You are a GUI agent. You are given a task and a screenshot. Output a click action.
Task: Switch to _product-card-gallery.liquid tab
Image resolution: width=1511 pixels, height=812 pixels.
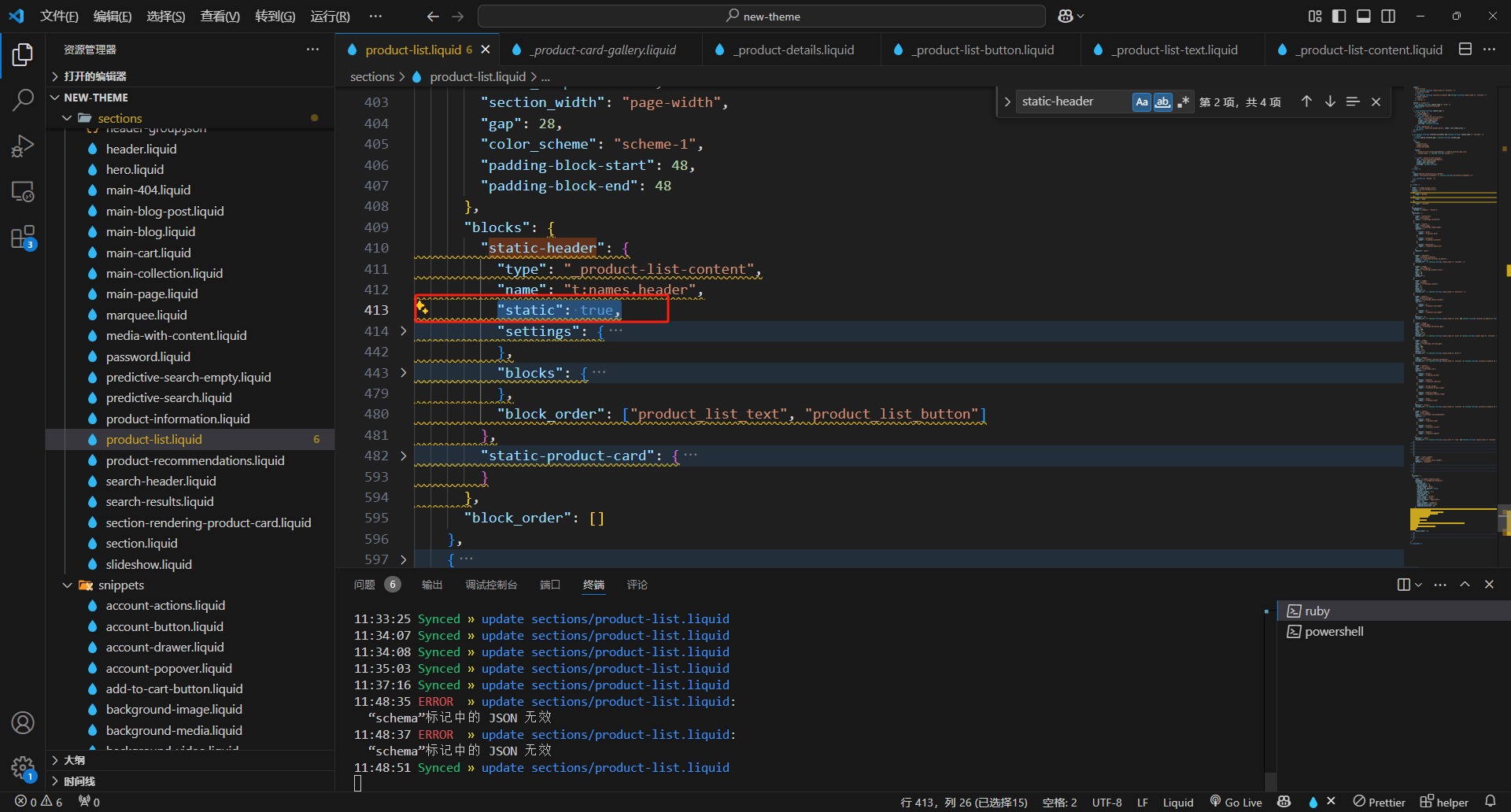click(603, 50)
